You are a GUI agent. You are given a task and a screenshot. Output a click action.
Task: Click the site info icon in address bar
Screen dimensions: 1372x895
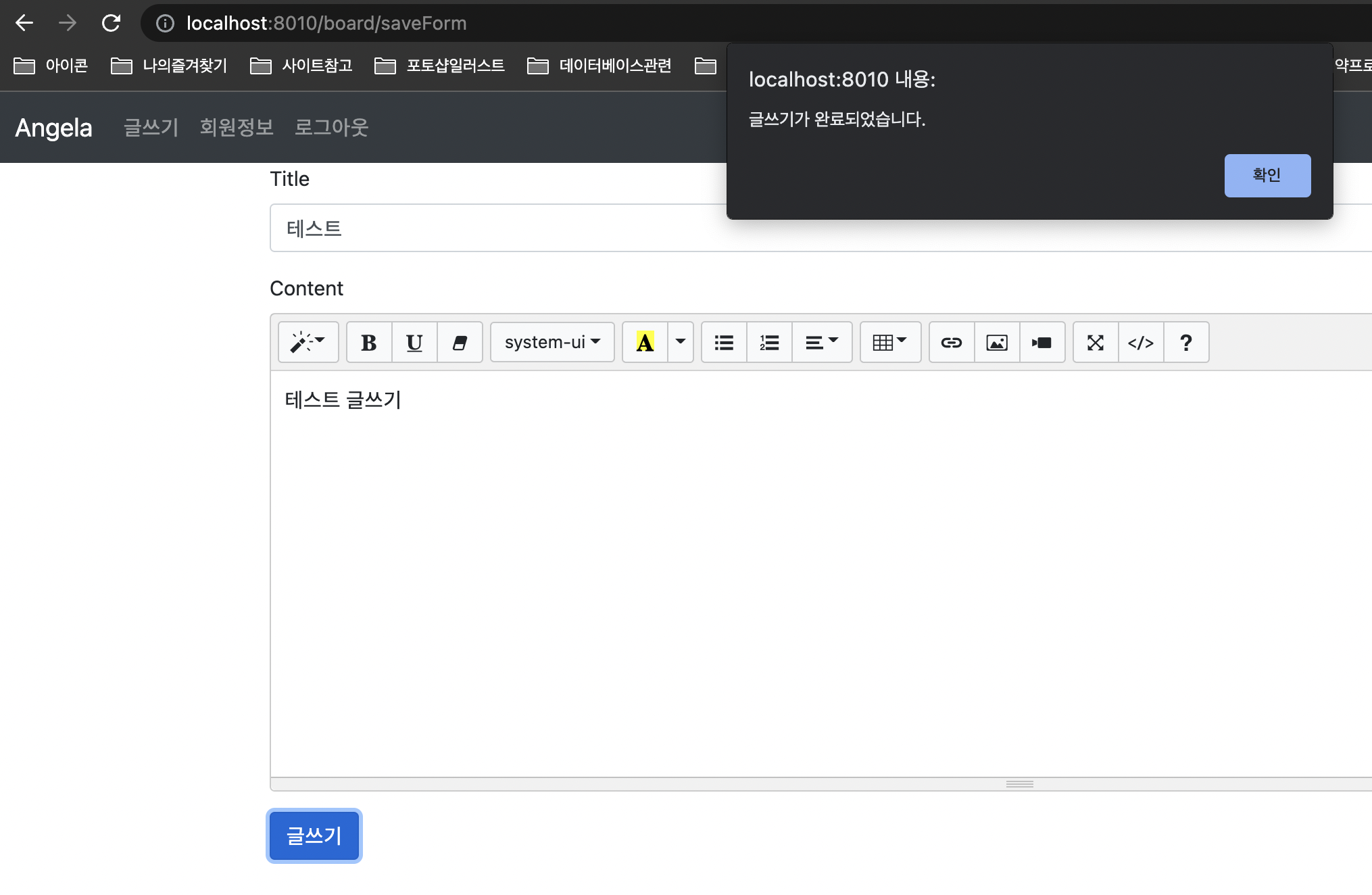point(165,23)
